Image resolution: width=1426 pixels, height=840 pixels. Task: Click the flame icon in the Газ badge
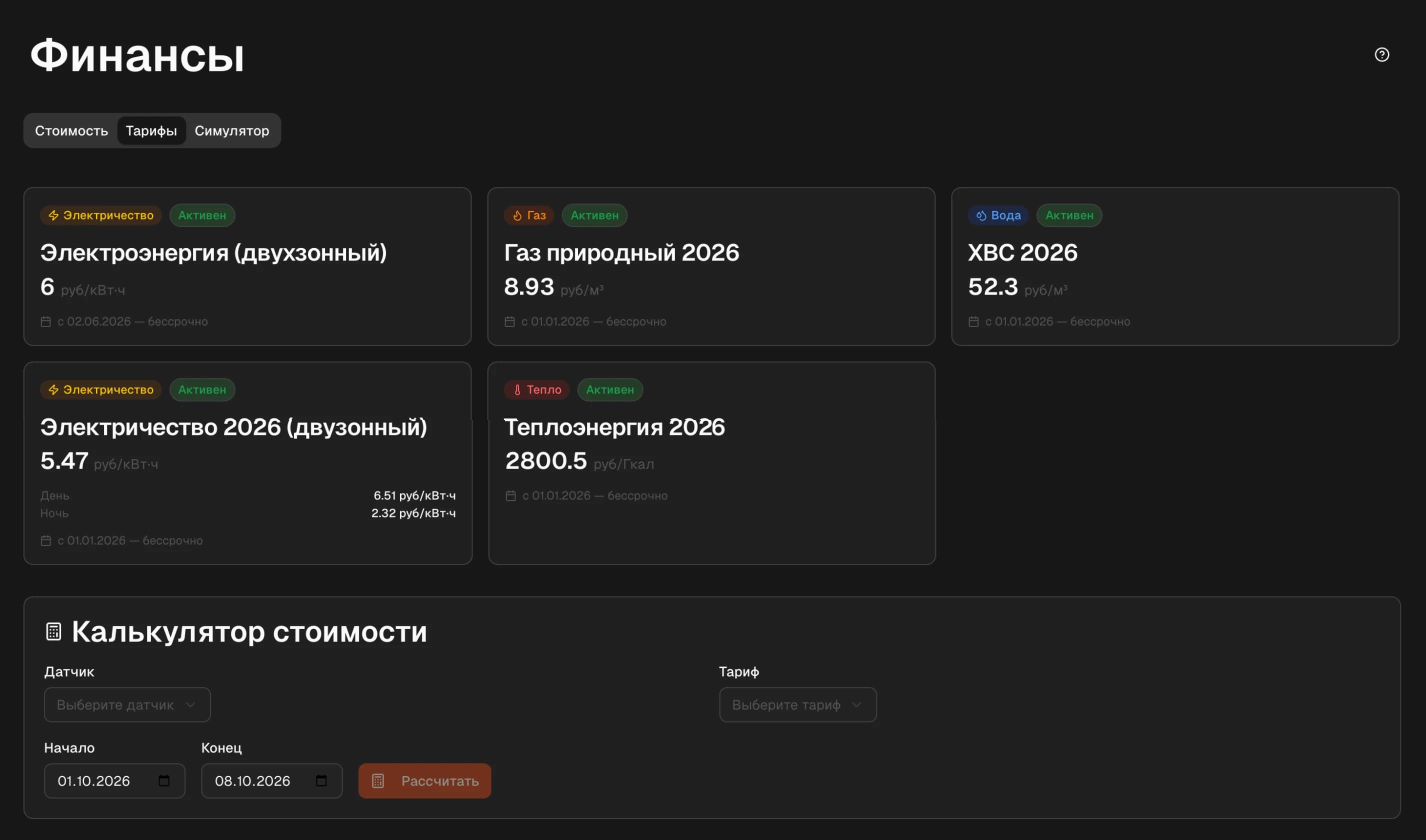[517, 215]
